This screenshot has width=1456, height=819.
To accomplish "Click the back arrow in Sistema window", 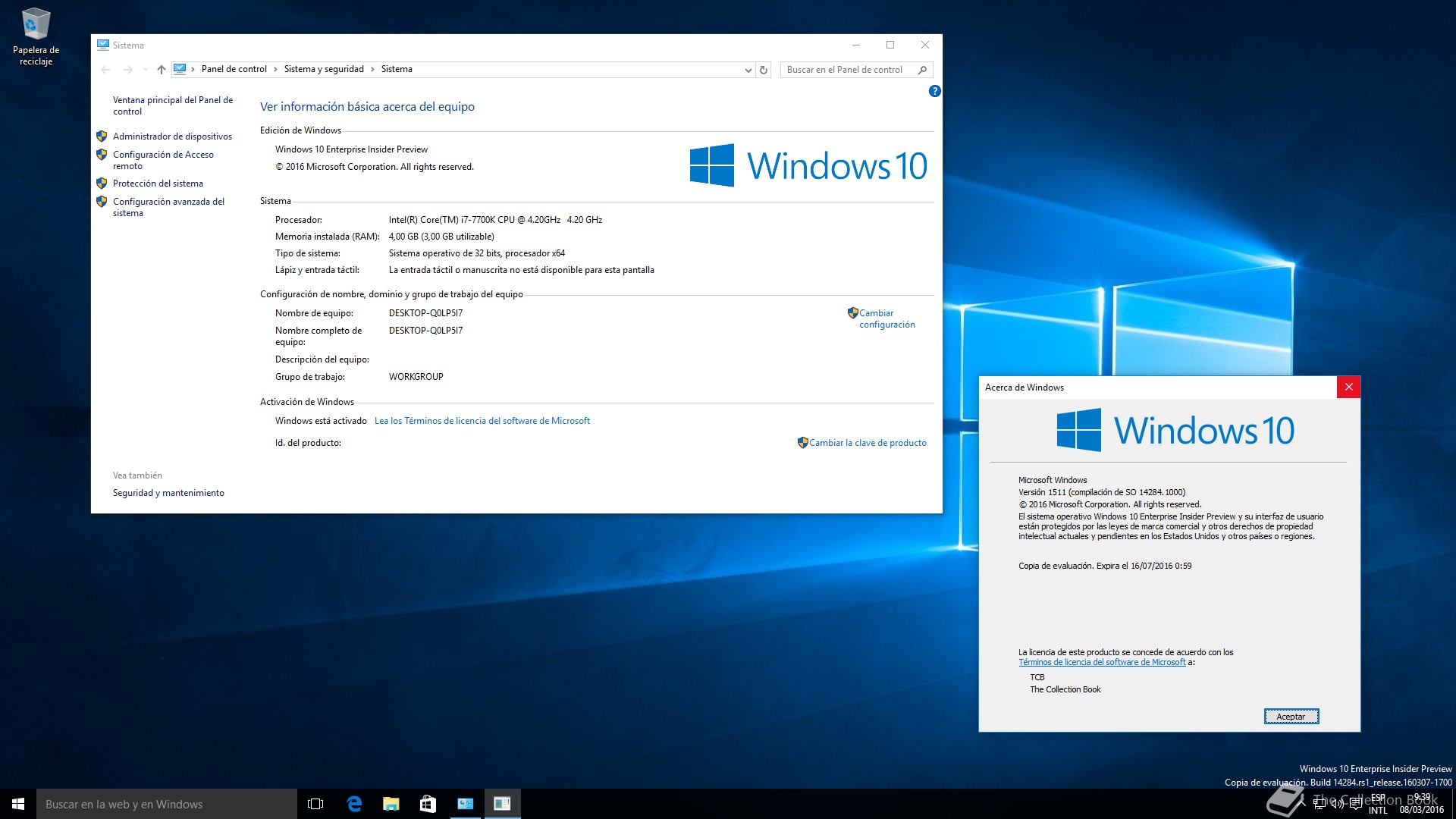I will pos(105,70).
